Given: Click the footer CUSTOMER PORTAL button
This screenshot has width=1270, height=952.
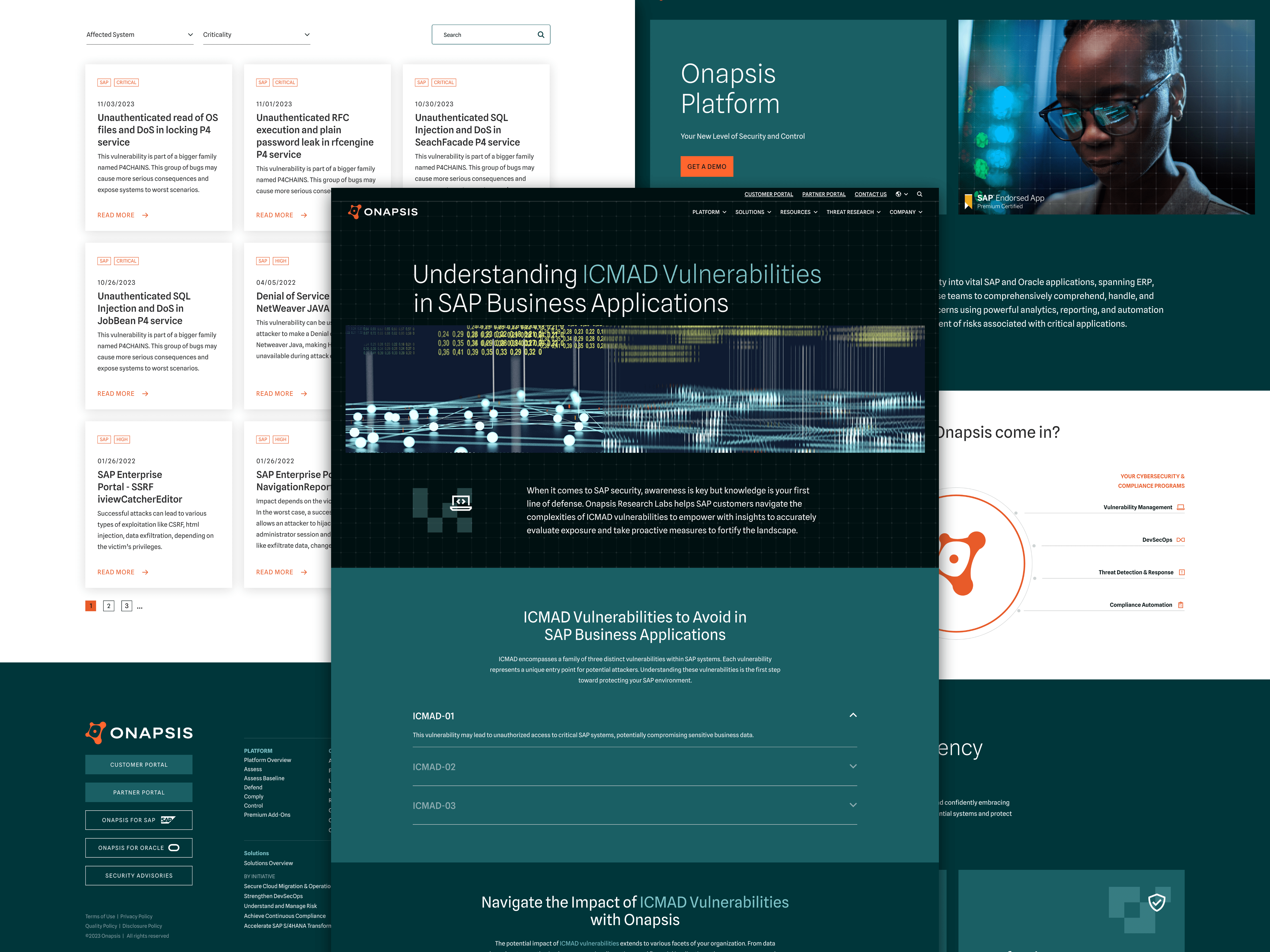Looking at the screenshot, I should 139,764.
